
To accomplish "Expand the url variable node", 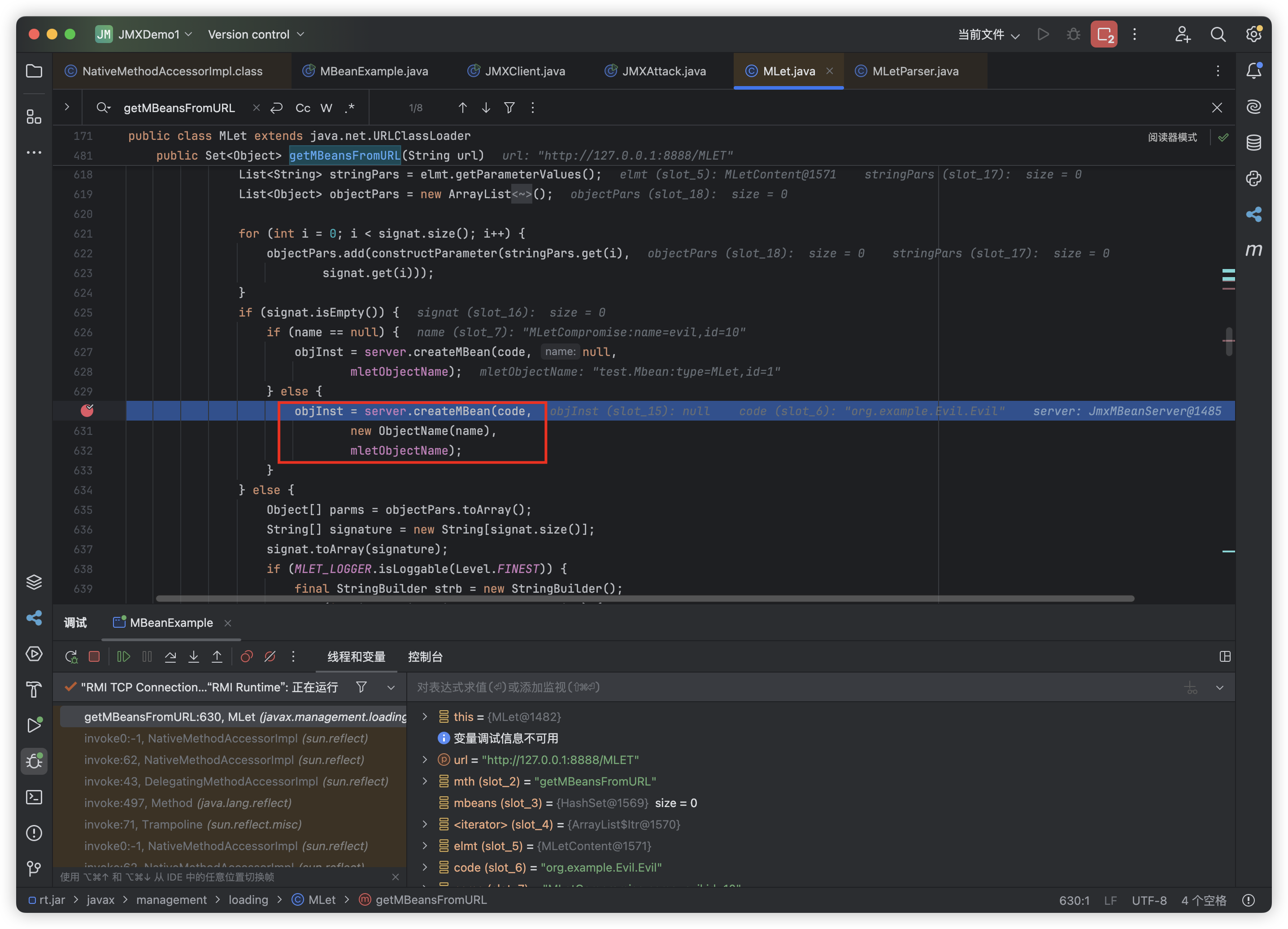I will pyautogui.click(x=425, y=760).
